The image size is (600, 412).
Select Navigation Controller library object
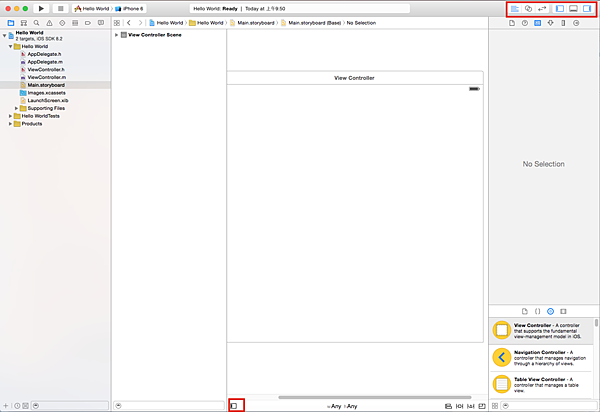click(541, 358)
